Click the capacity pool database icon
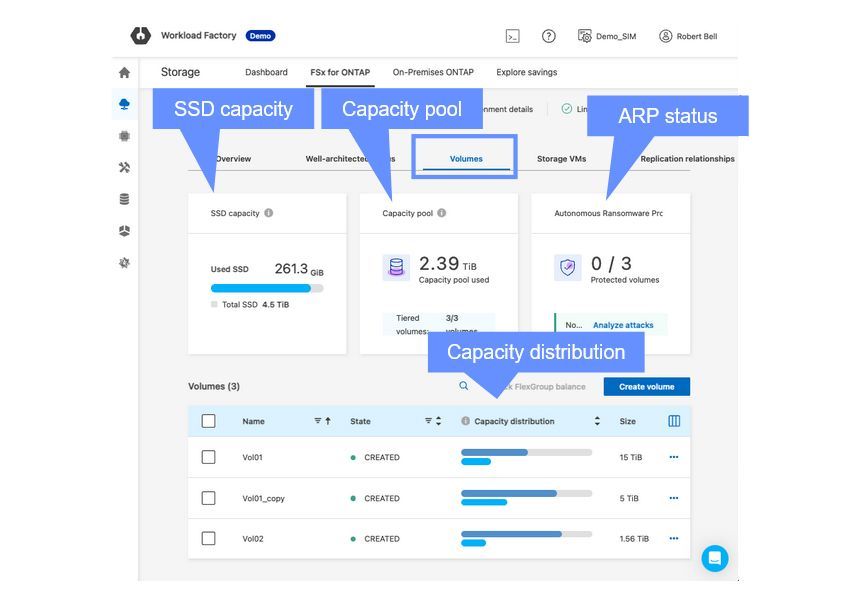Viewport: 851px width, 605px height. (396, 267)
